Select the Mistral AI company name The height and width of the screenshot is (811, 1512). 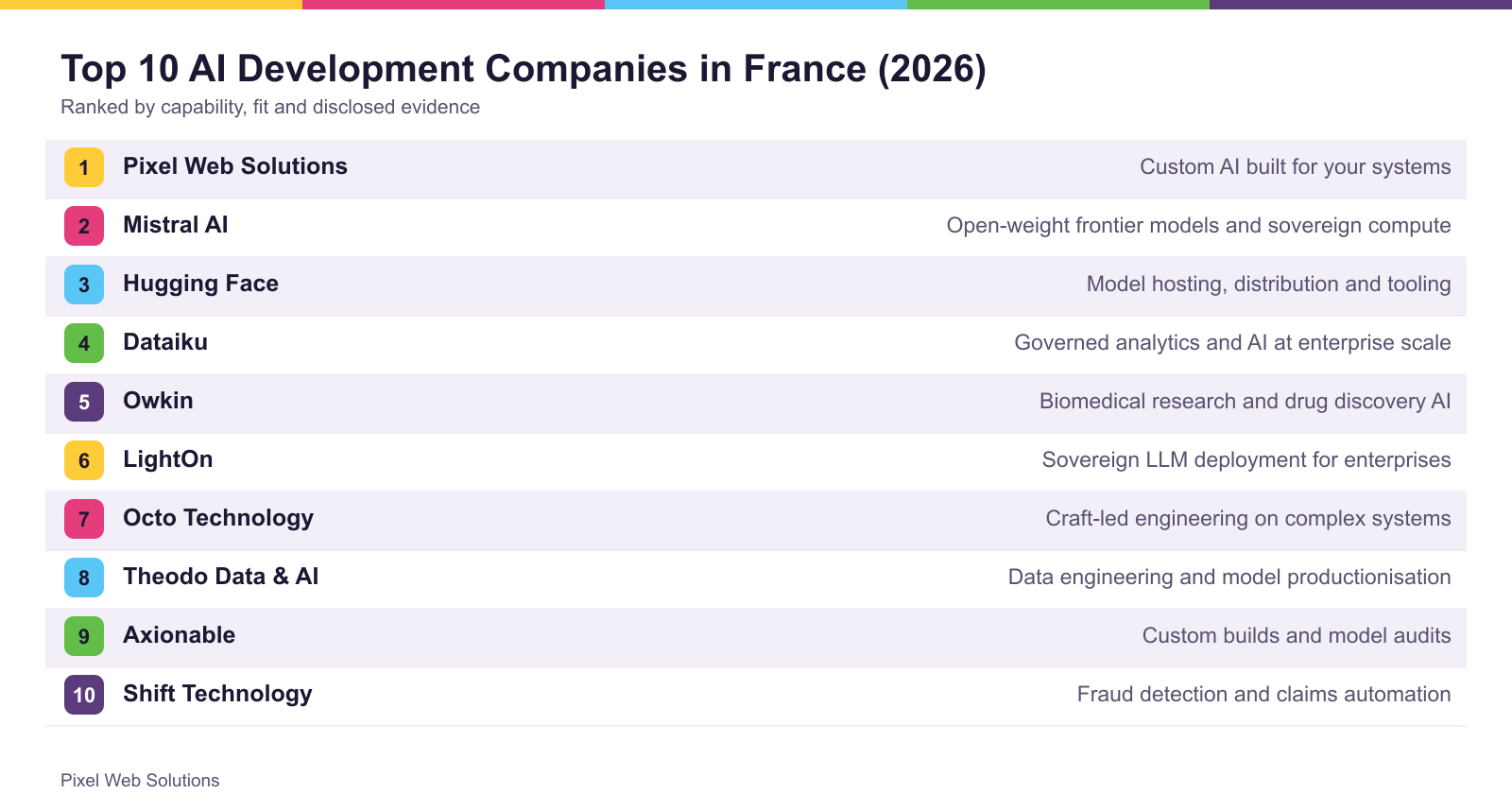(x=176, y=225)
